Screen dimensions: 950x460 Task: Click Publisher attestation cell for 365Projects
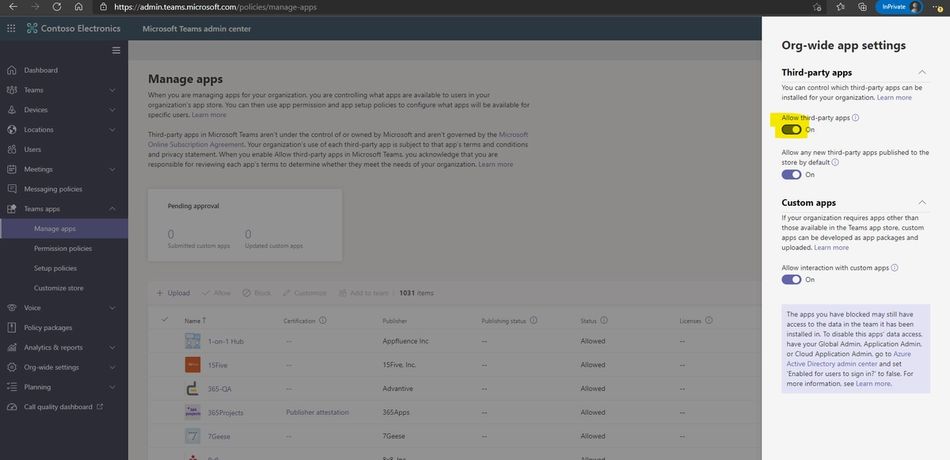(317, 412)
